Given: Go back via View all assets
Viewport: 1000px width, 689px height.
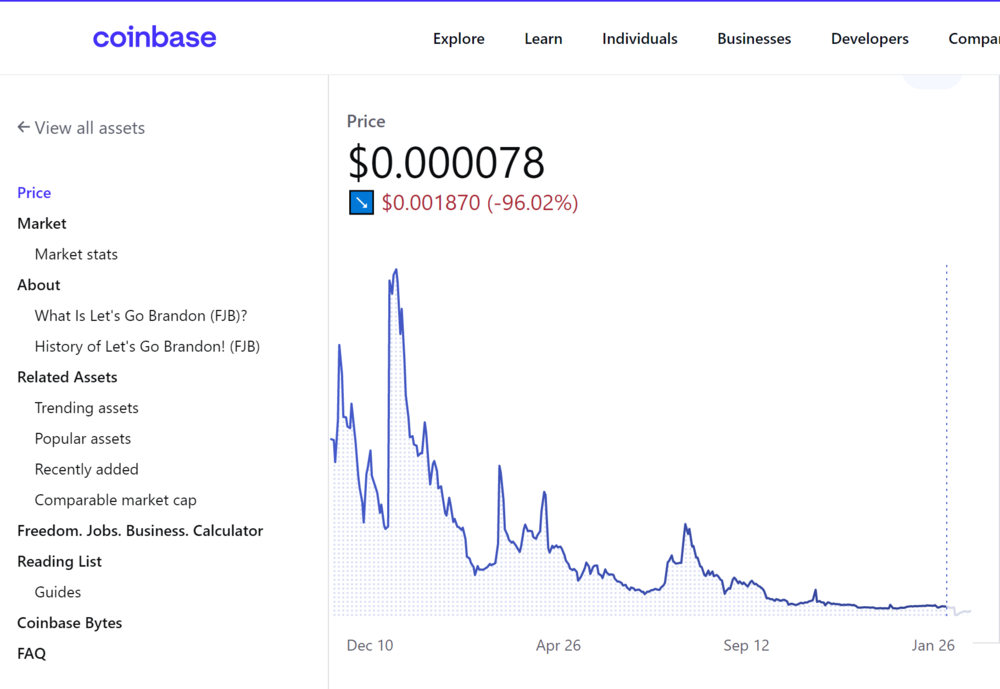Looking at the screenshot, I should tap(81, 128).
